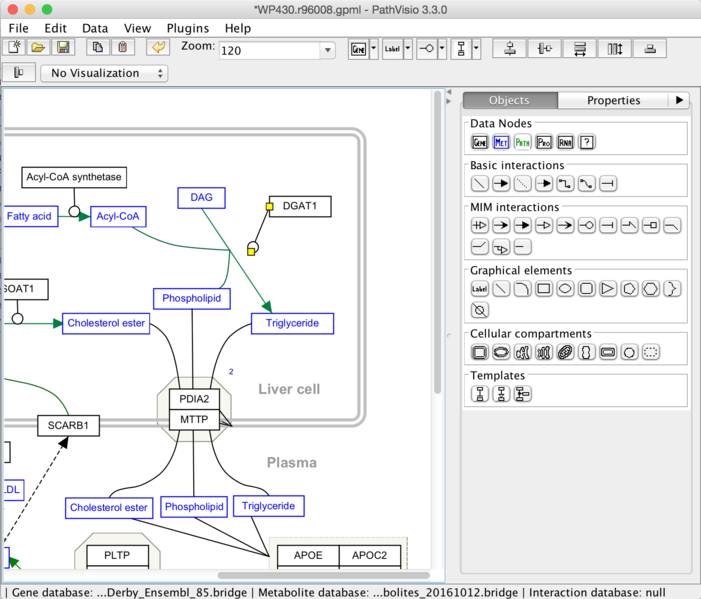This screenshot has width=701, height=599.
Task: Open the Help menu
Action: point(237,28)
